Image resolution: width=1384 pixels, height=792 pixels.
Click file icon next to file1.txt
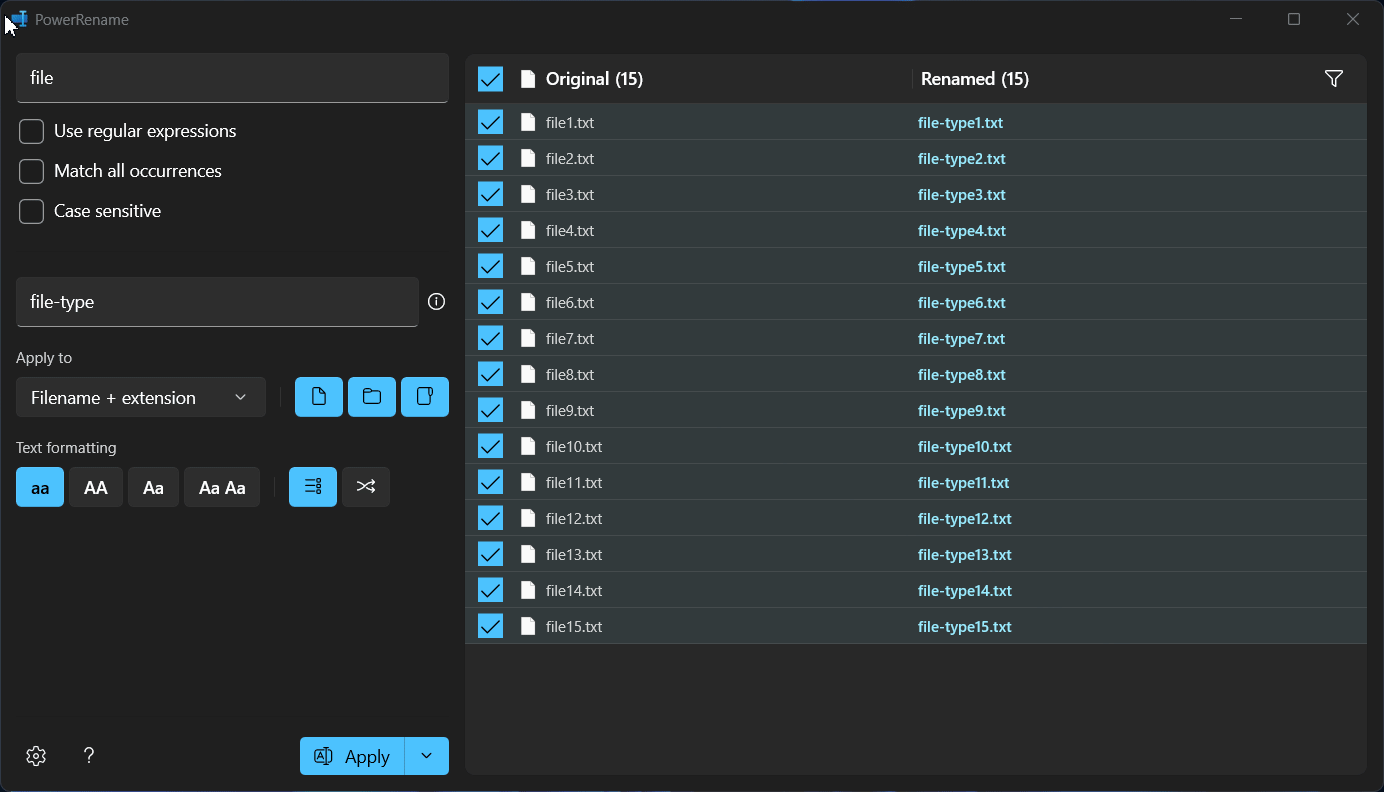pyautogui.click(x=528, y=122)
